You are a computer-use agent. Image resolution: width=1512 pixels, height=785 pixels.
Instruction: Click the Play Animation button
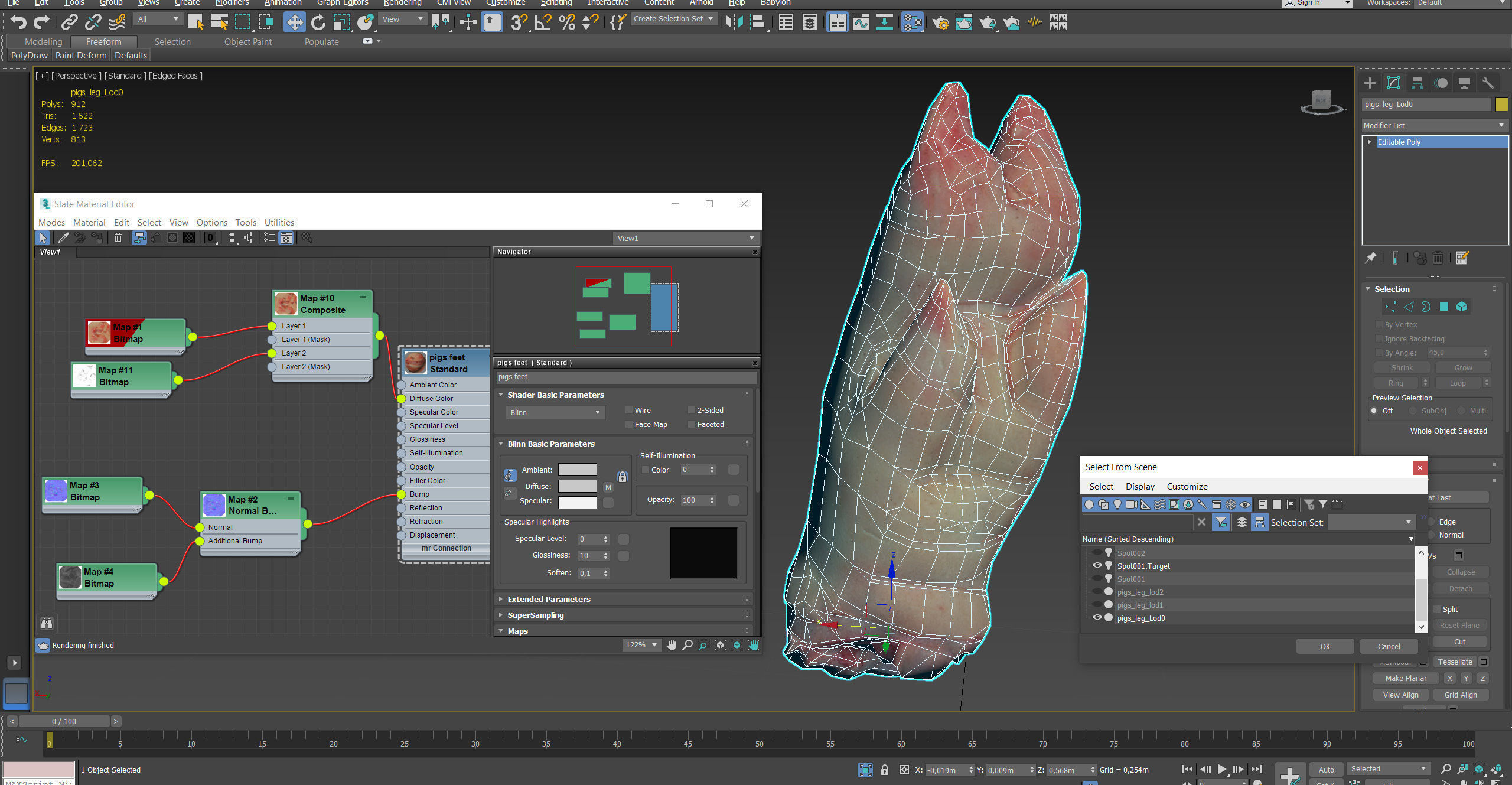[x=1222, y=769]
